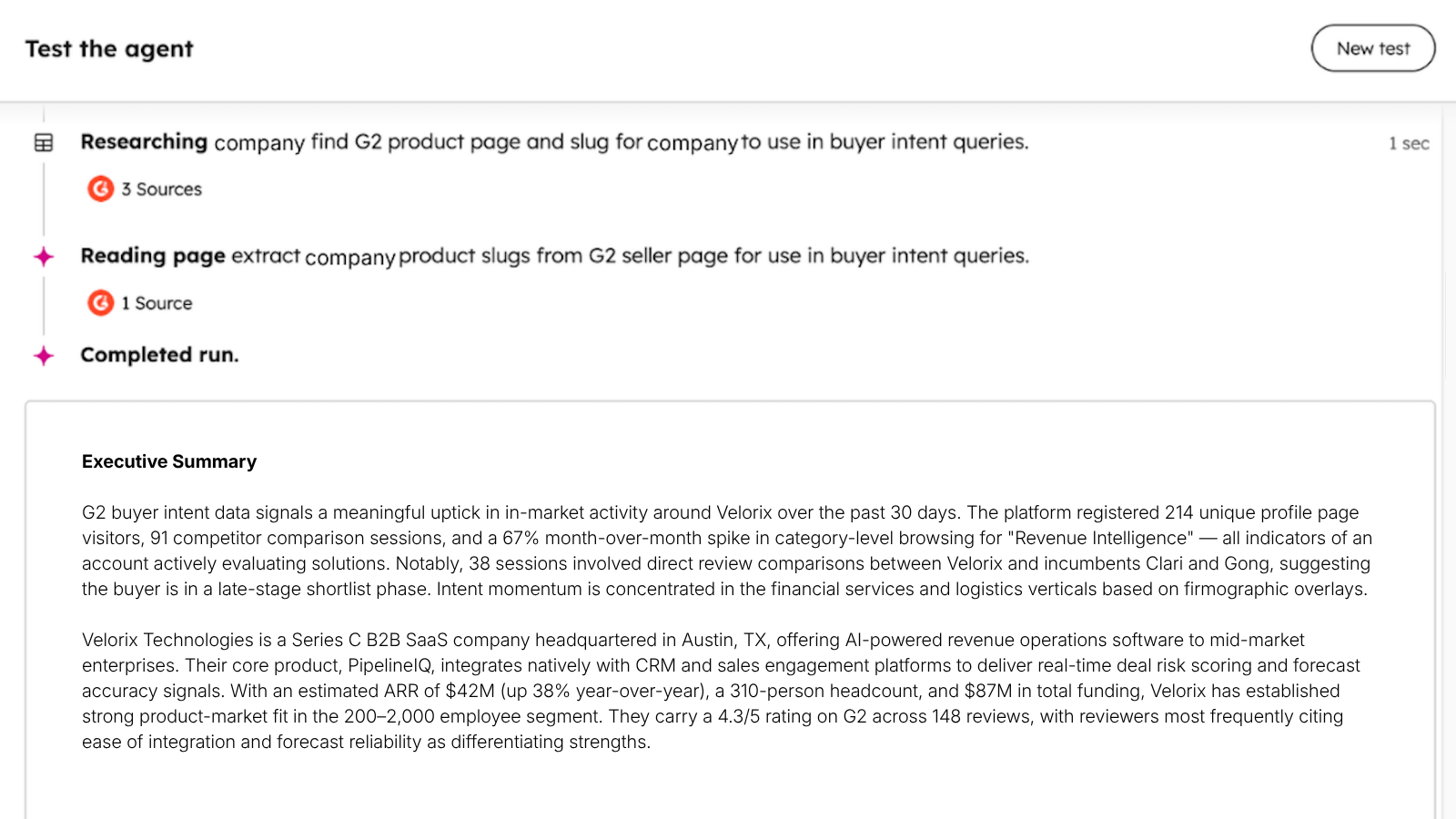Viewport: 1456px width, 819px height.
Task: Click the table icon beside Researching step
Action: (x=44, y=143)
